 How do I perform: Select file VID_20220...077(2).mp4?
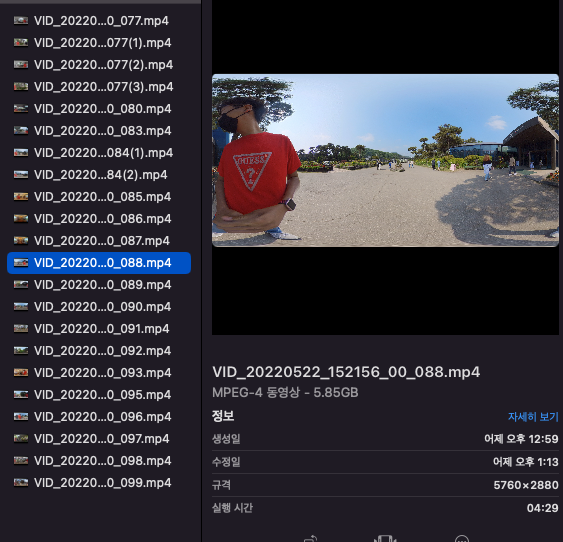click(x=99, y=65)
